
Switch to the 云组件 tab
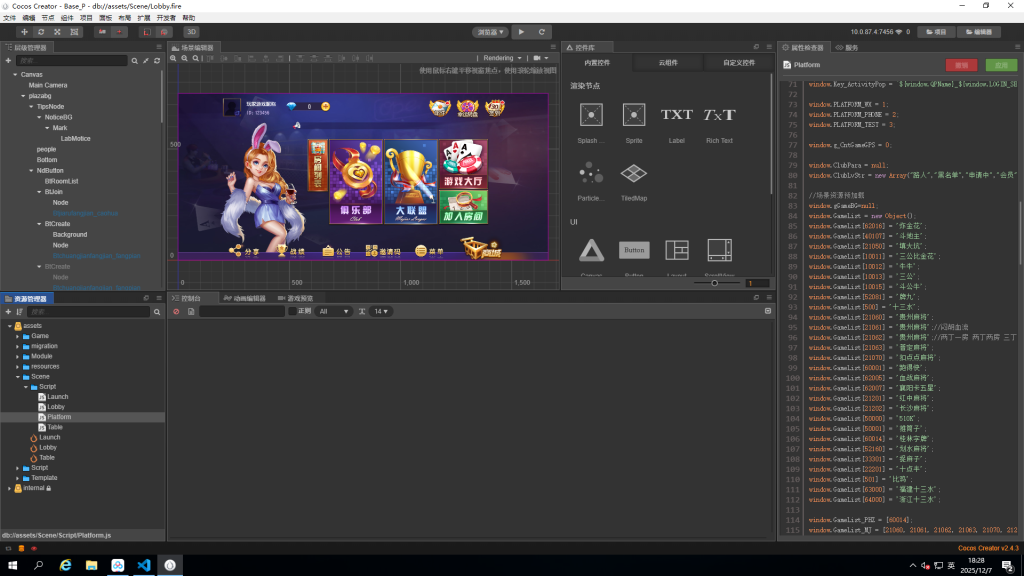[668, 63]
